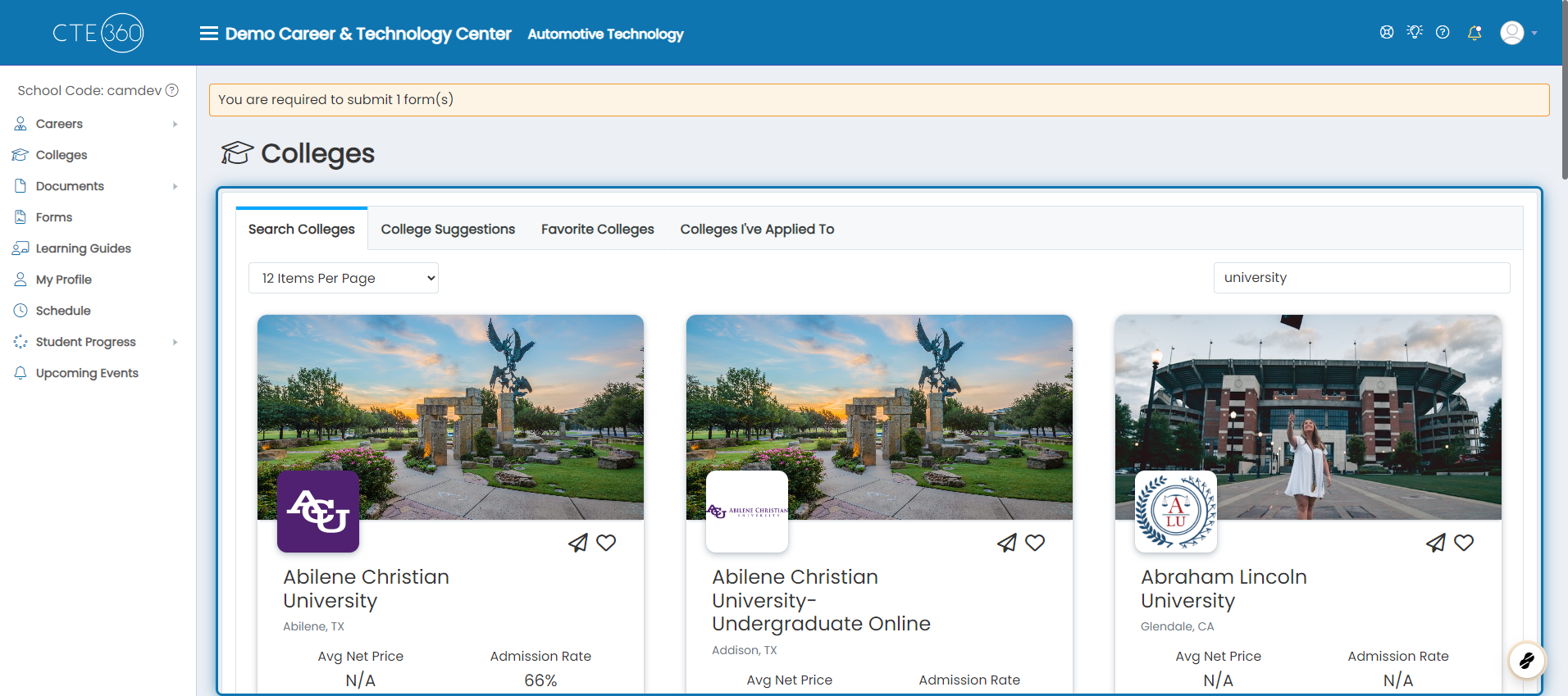Open the question mark help icon in header

click(1443, 32)
